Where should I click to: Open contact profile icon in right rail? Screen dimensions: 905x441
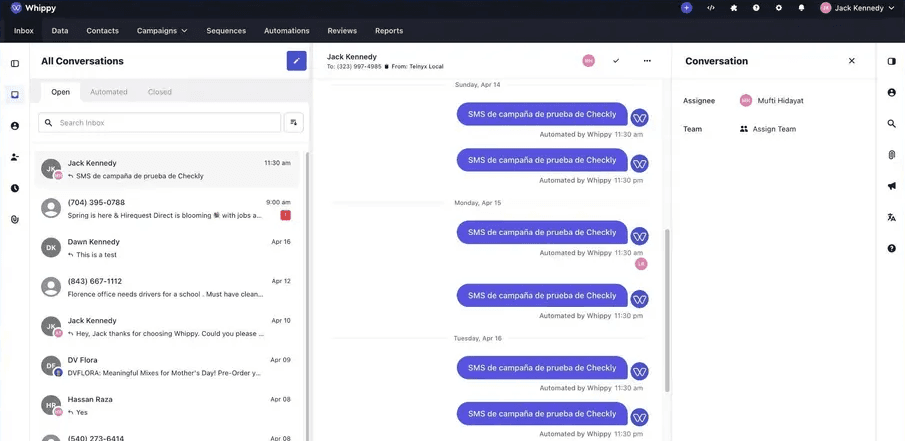coord(892,92)
